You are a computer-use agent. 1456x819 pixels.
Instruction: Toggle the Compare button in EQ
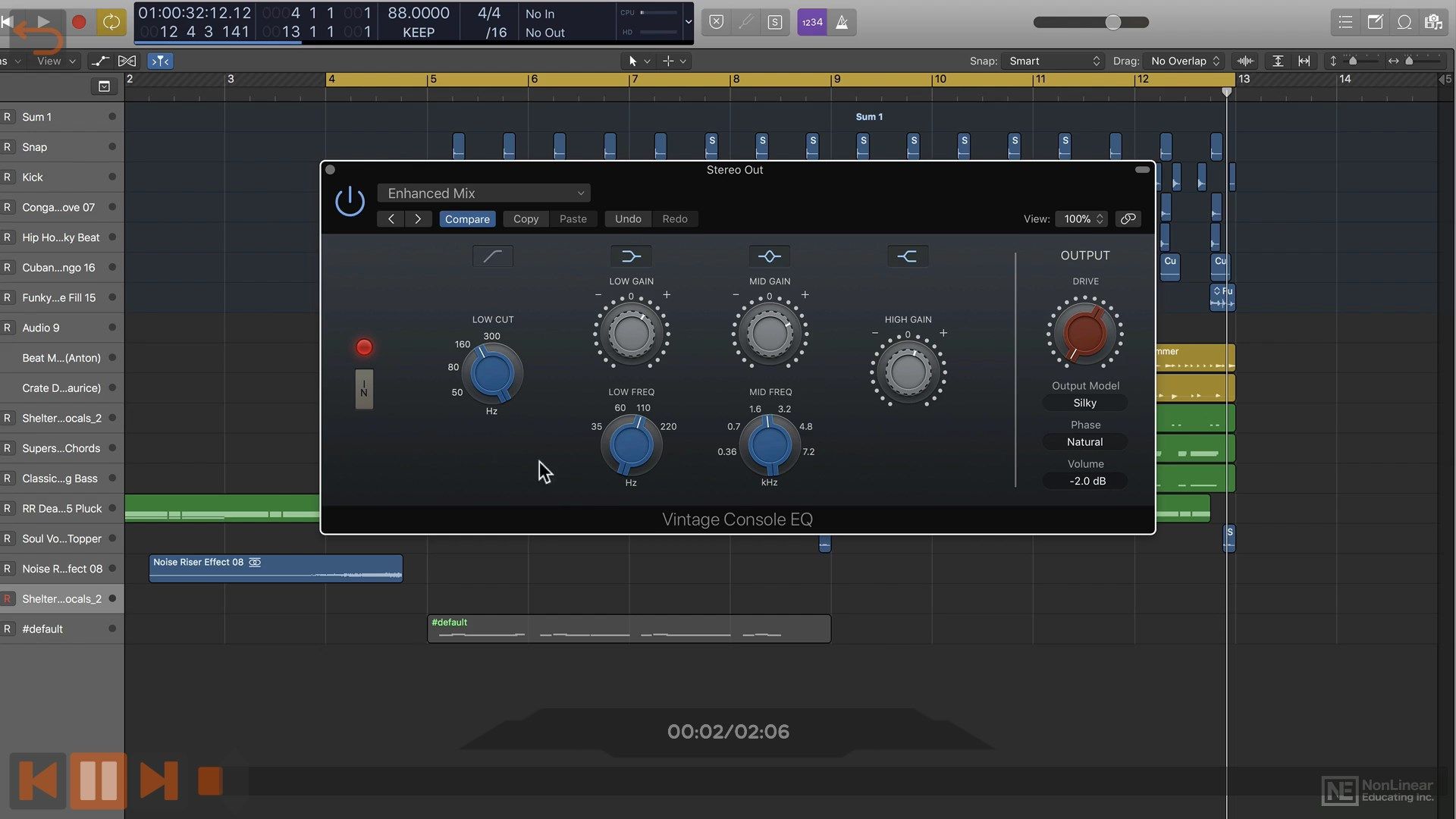pos(467,218)
